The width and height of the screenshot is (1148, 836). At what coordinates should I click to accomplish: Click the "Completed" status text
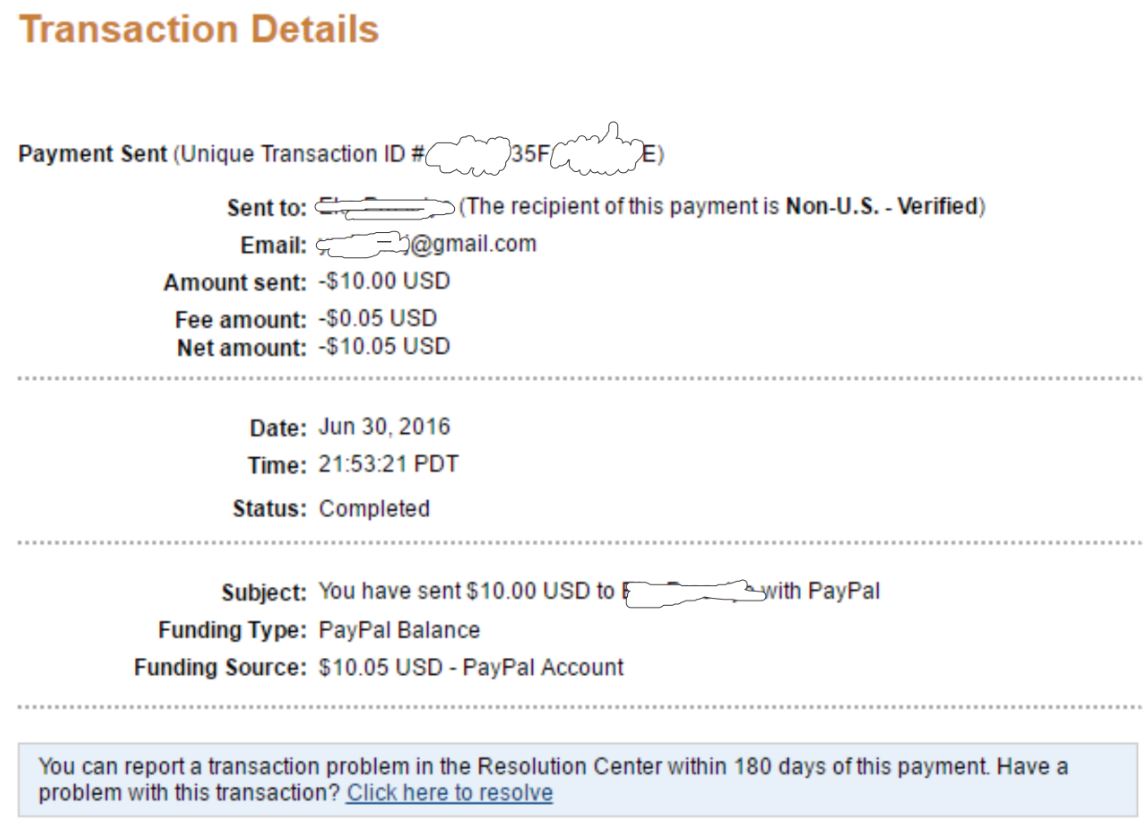(374, 509)
